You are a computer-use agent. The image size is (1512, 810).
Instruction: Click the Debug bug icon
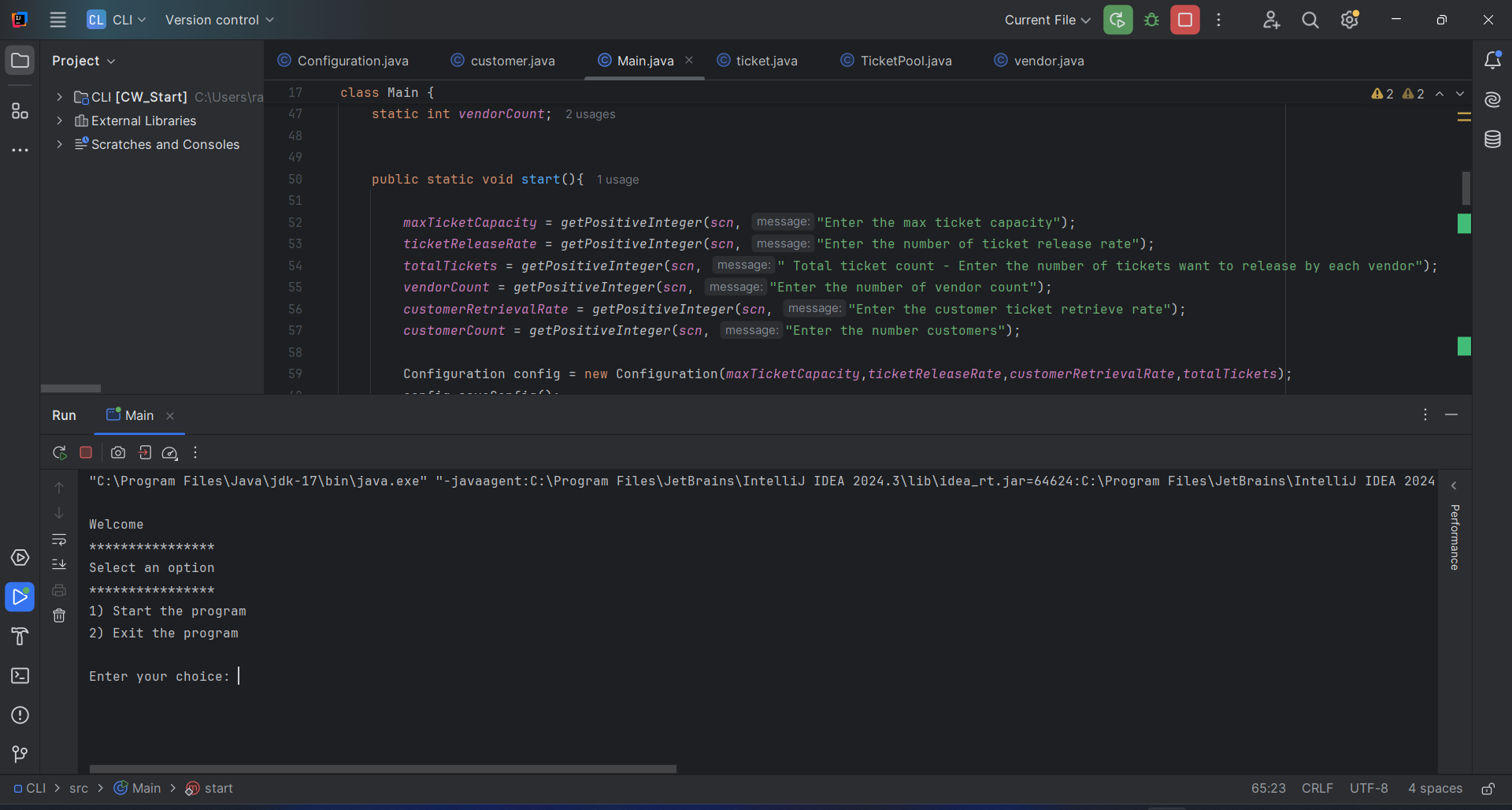coord(1151,20)
